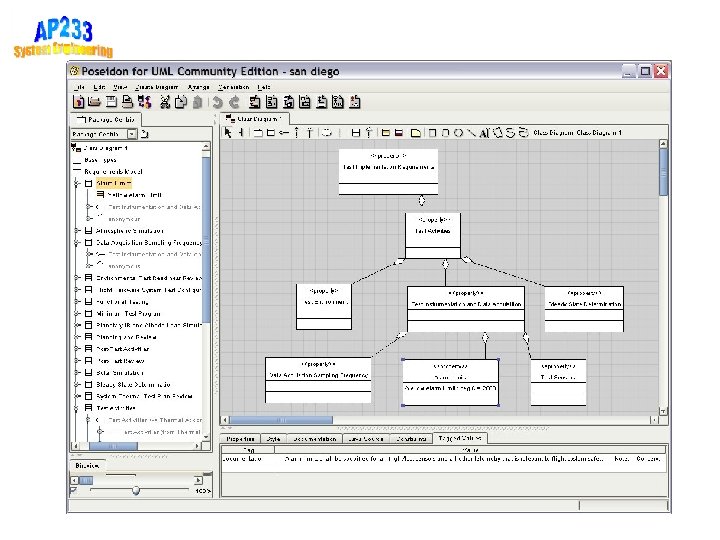Collapse the Data Acquisition Sampling Frequency node
This screenshot has width=720, height=540.
(x=77, y=242)
